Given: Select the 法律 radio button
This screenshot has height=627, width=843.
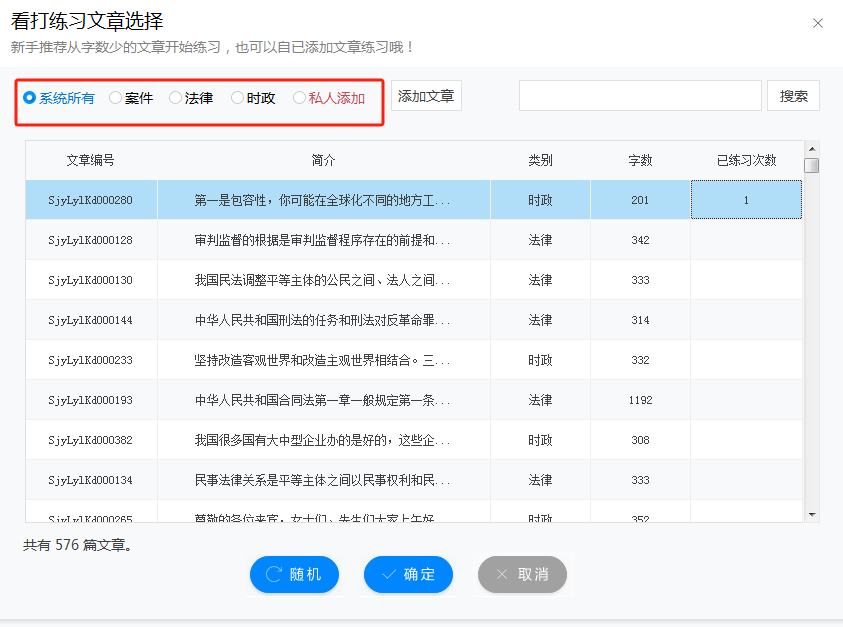Looking at the screenshot, I should point(175,97).
